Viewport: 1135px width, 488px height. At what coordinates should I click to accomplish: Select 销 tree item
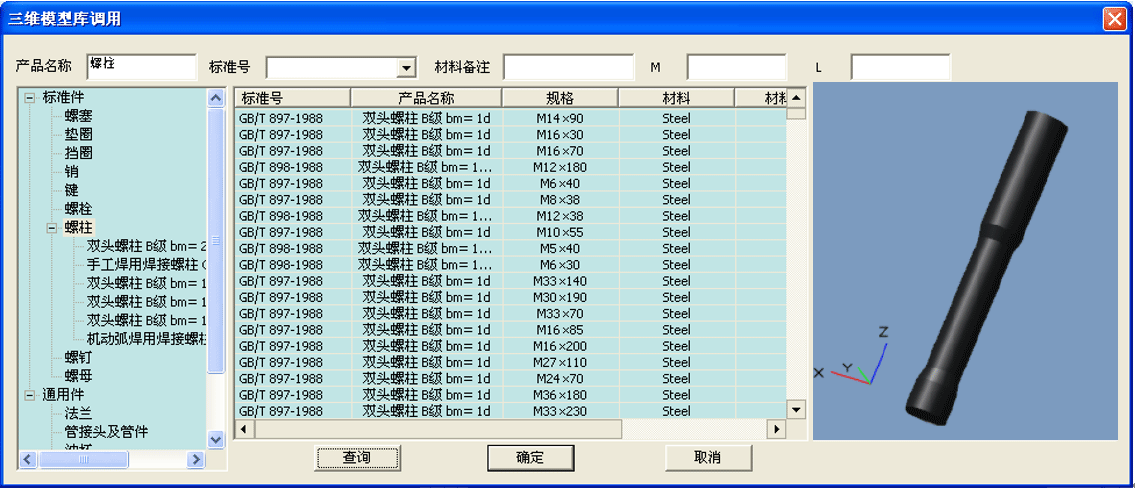[72, 172]
